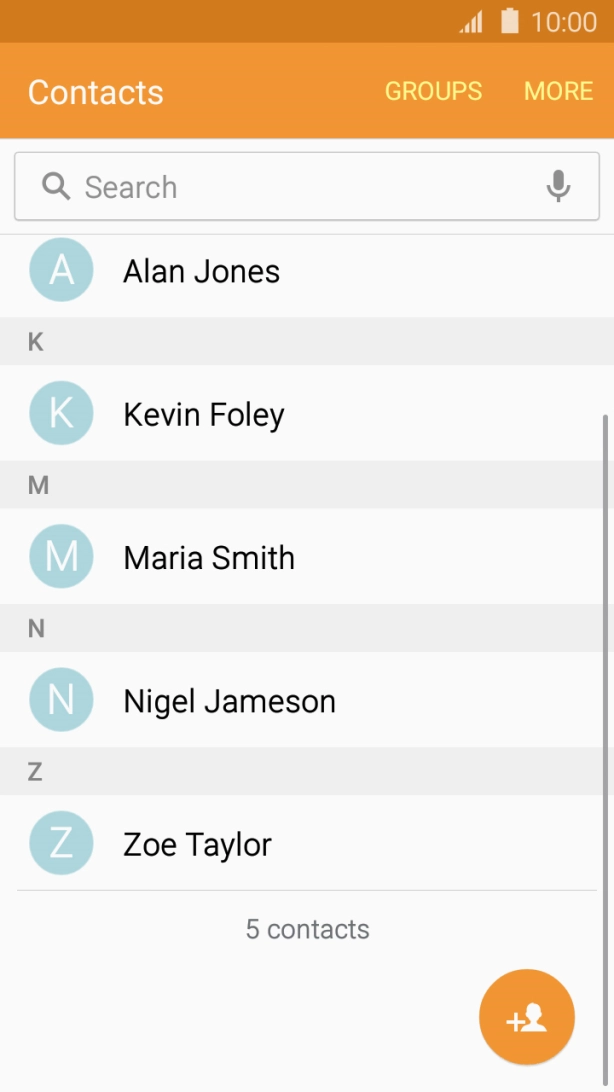Open the MORE options menu

pyautogui.click(x=558, y=91)
